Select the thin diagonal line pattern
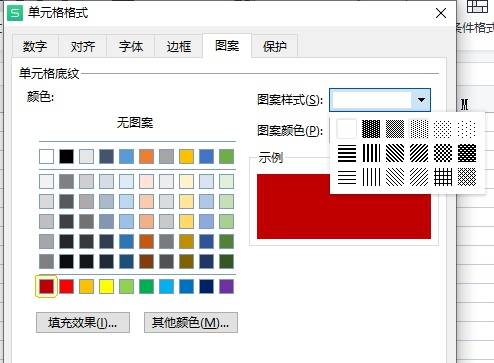Image resolution: width=494 pixels, height=363 pixels. tap(419, 177)
